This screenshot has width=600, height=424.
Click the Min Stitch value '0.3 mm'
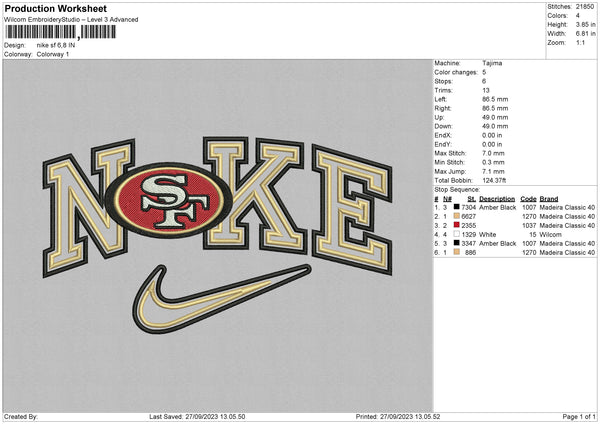click(494, 162)
